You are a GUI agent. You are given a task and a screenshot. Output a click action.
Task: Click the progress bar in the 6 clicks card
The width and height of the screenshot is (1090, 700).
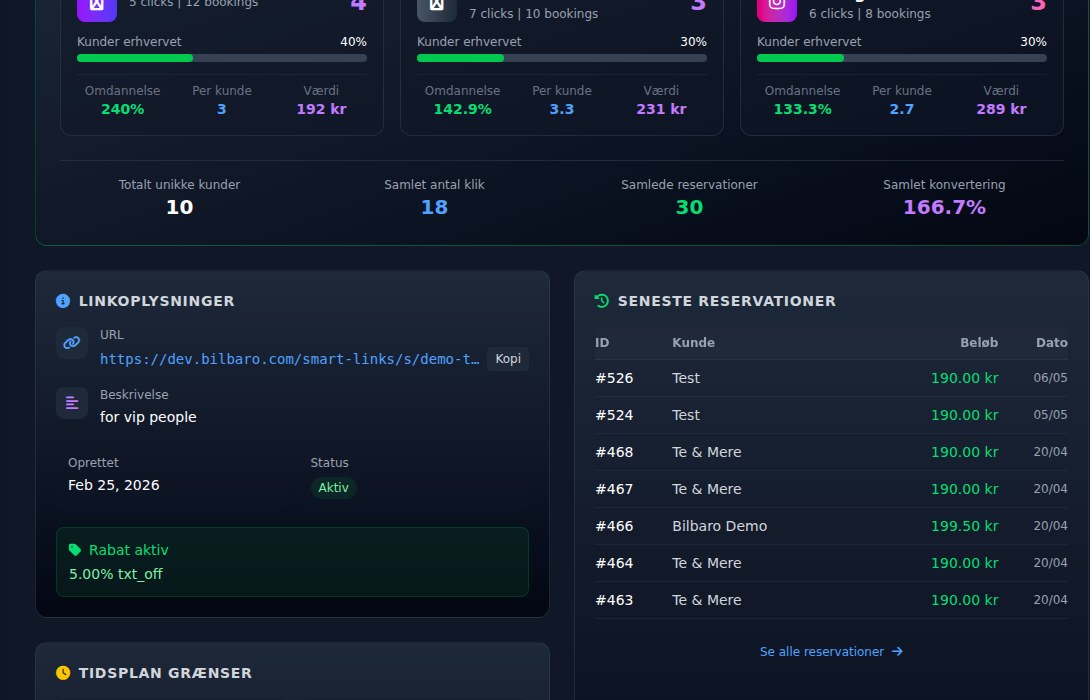(x=902, y=58)
